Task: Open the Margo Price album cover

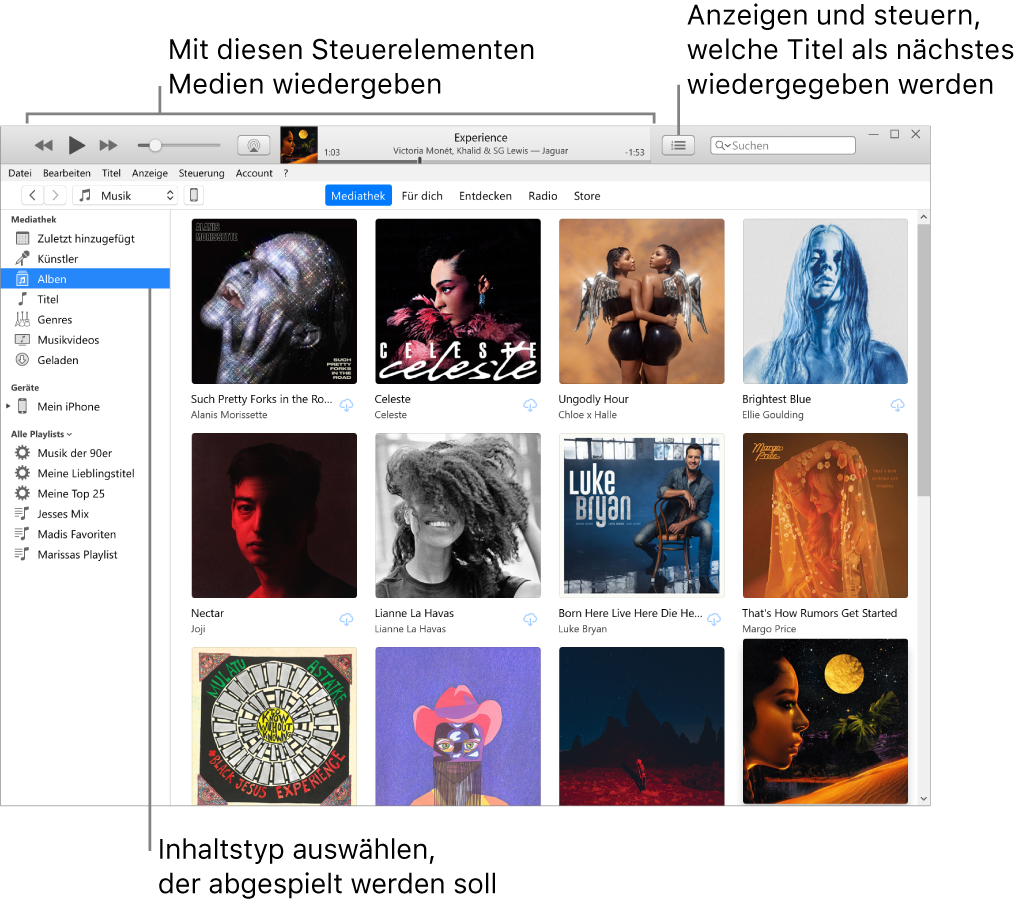Action: 825,515
